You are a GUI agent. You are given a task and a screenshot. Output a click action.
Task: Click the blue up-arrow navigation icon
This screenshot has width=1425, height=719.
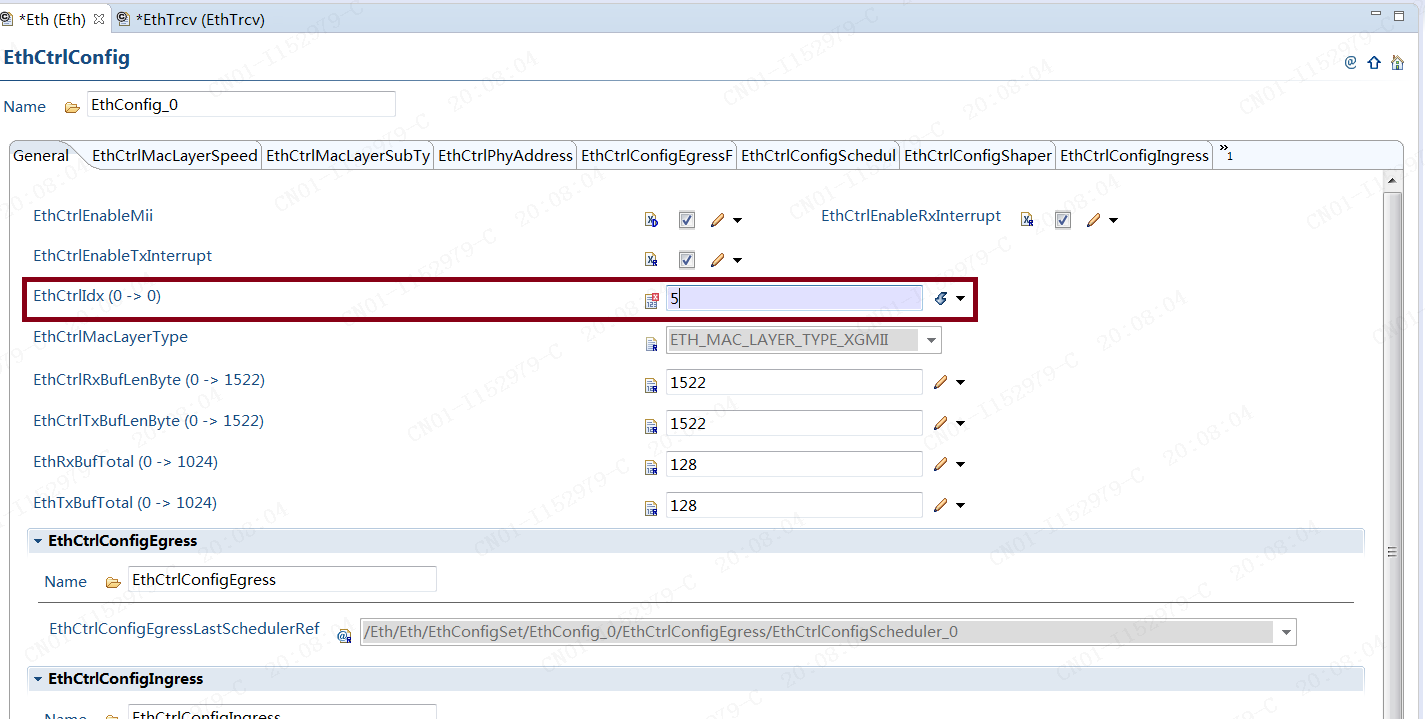click(1374, 62)
